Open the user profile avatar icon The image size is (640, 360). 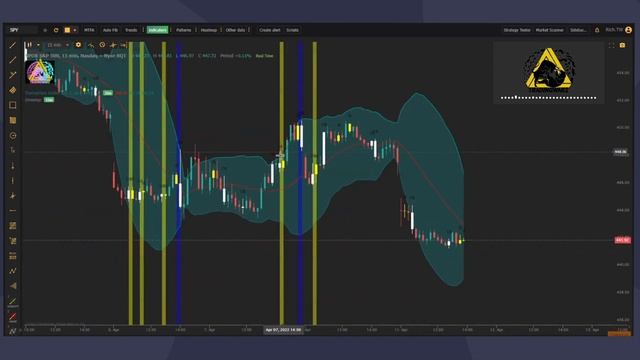629,30
